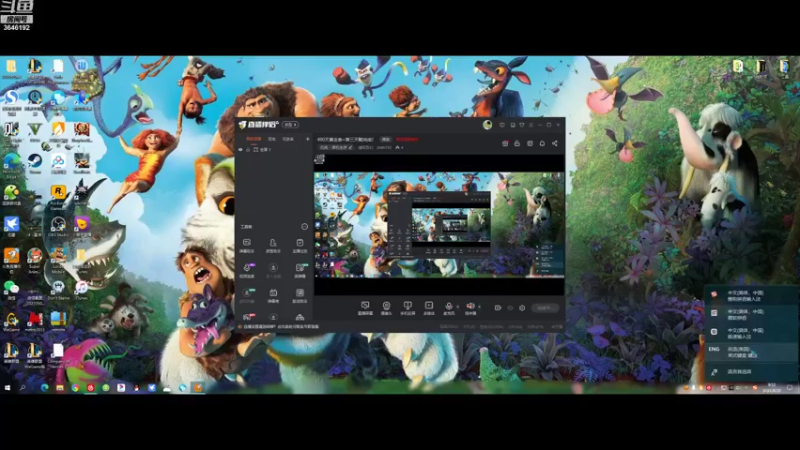Open the Grand Theft Auto V desktop icon

pos(35,131)
